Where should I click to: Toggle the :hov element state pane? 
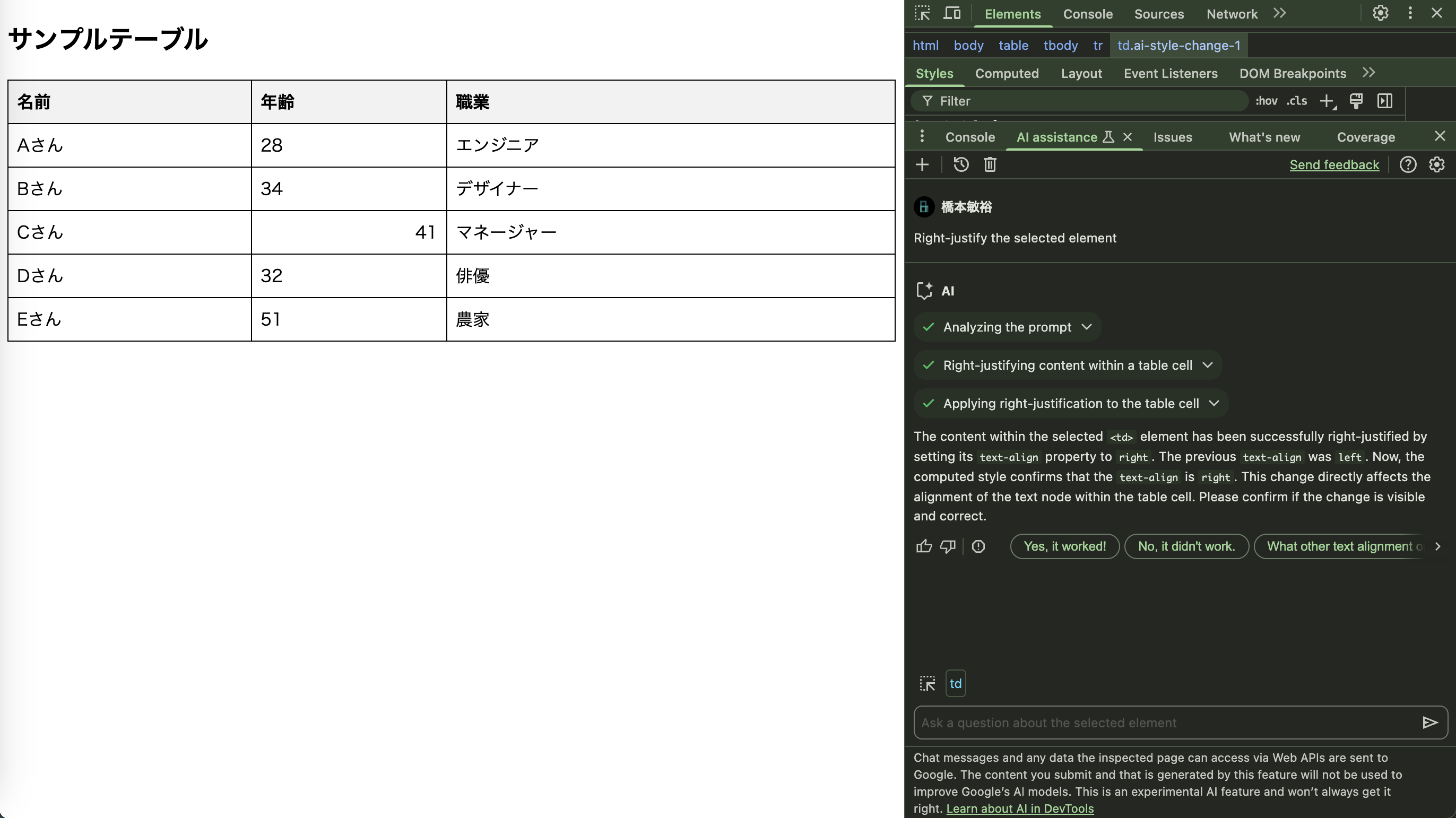pyautogui.click(x=1267, y=101)
